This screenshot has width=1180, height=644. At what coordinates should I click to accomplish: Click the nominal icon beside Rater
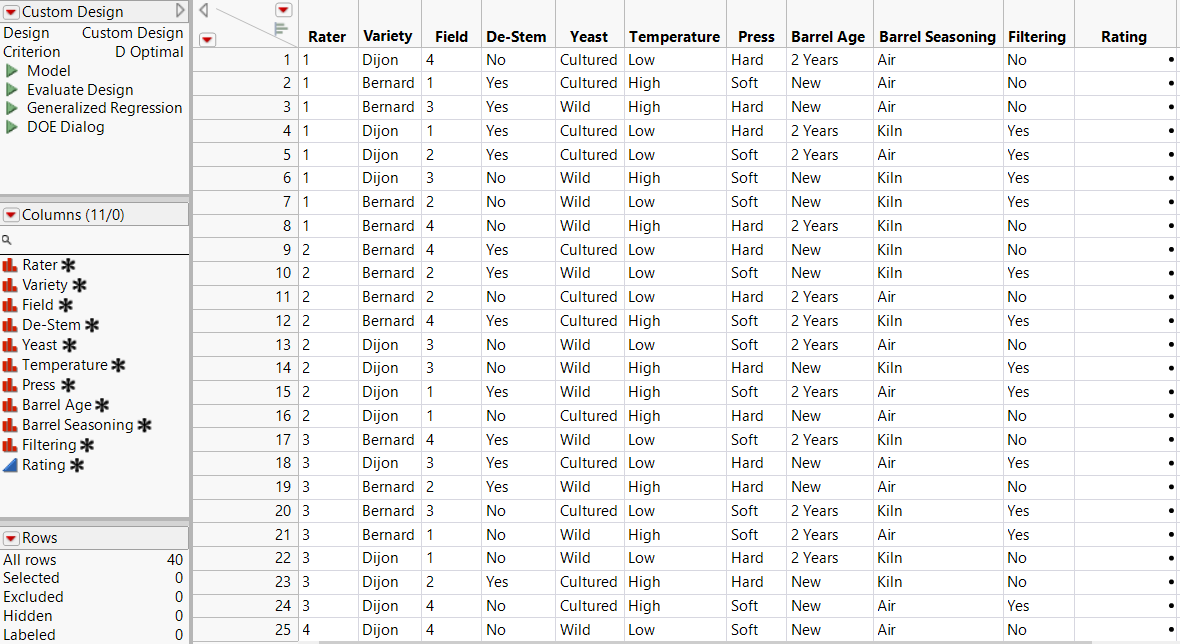click(x=11, y=265)
